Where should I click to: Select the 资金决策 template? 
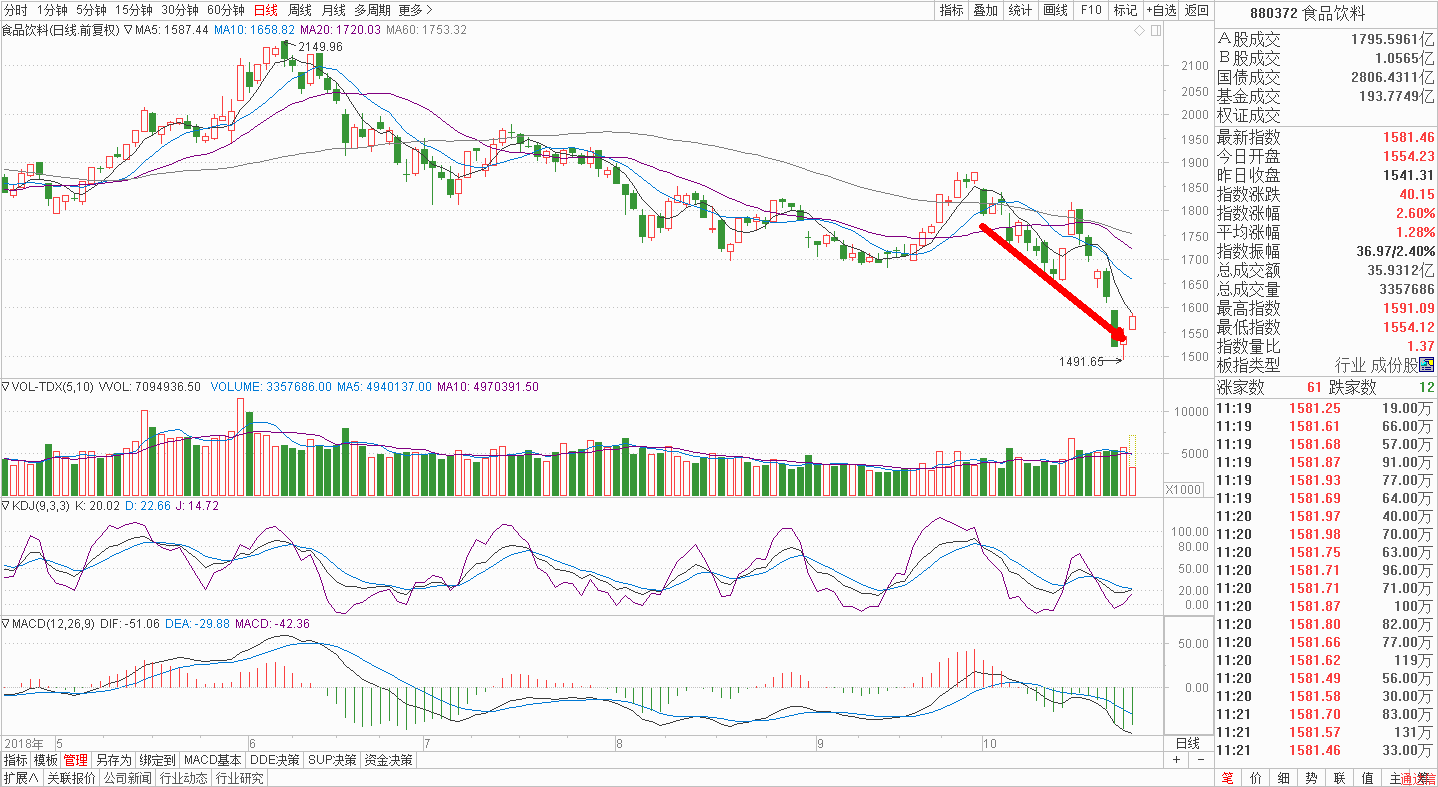point(389,760)
